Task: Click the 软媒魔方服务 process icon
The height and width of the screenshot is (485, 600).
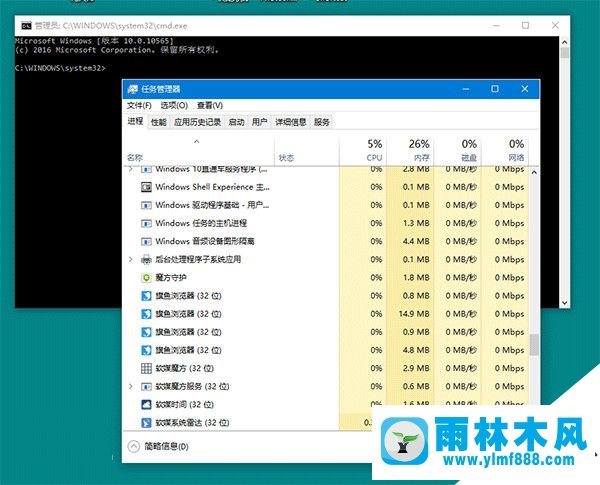Action: 146,387
